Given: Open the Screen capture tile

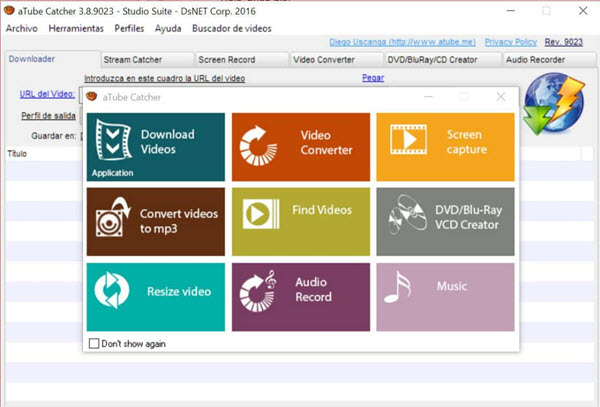Looking at the screenshot, I should (x=445, y=147).
